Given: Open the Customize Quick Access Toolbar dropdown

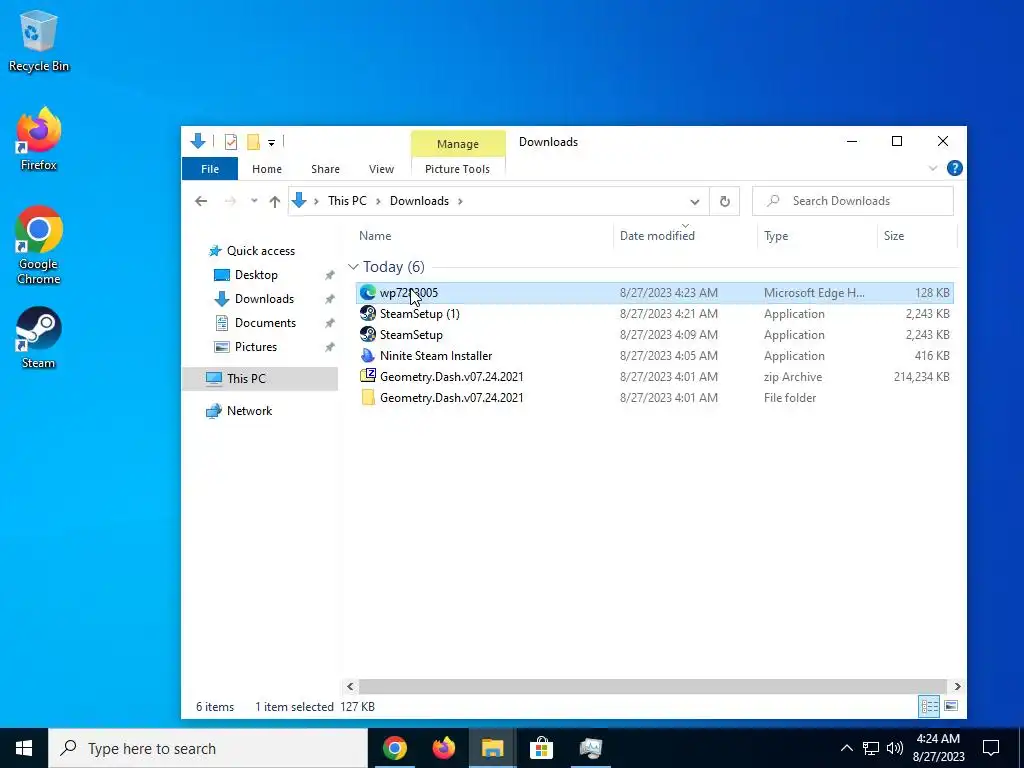Looking at the screenshot, I should 271,142.
